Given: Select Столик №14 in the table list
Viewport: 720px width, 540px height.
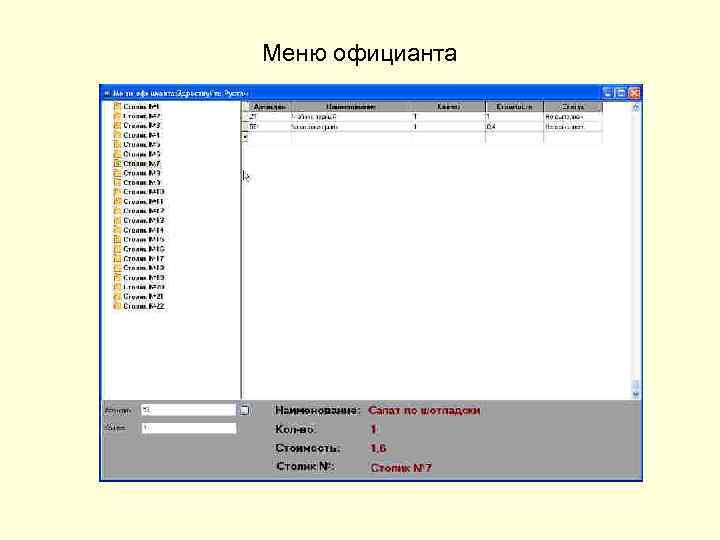Looking at the screenshot, I should [144, 231].
